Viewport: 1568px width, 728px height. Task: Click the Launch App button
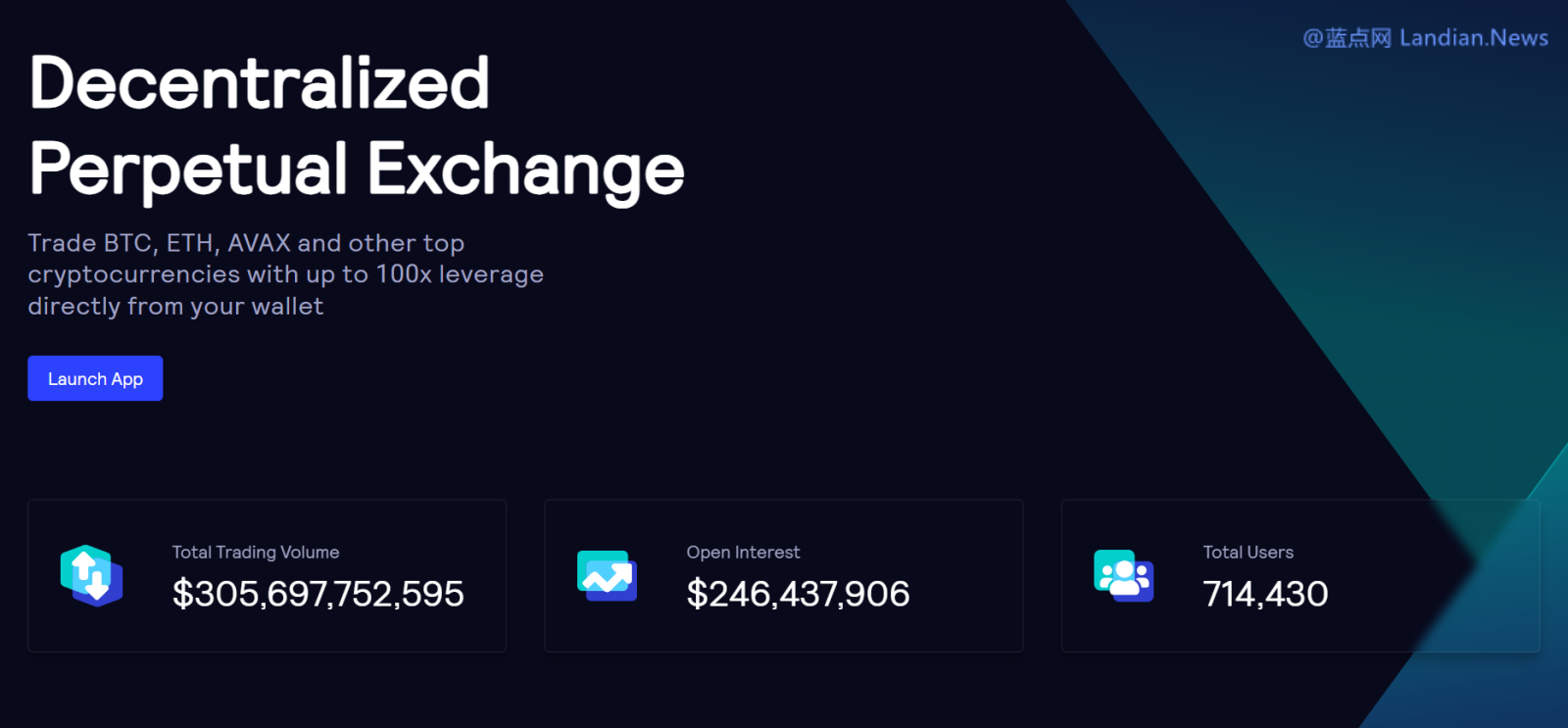pos(95,378)
